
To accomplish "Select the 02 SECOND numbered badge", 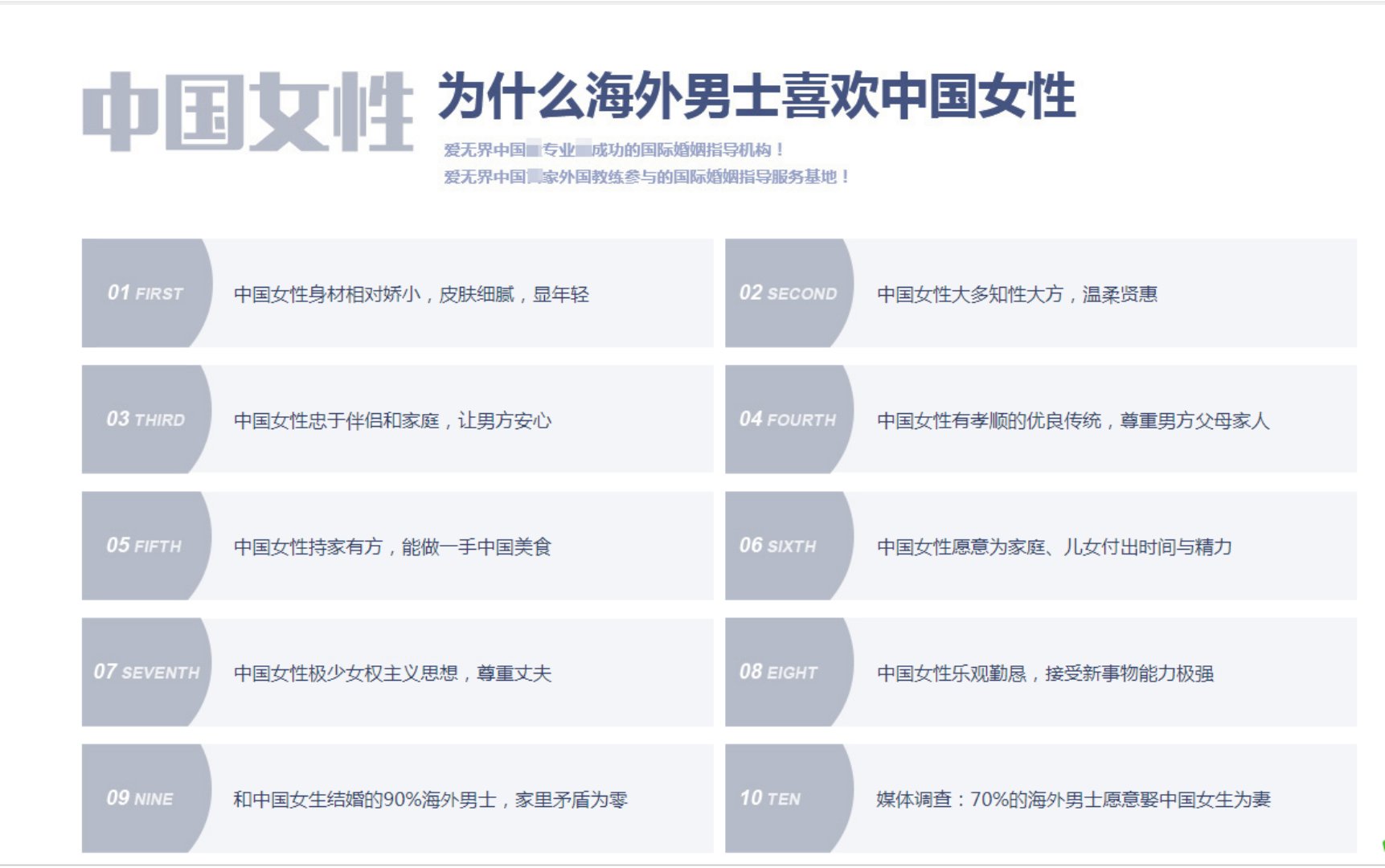I will click(x=788, y=293).
